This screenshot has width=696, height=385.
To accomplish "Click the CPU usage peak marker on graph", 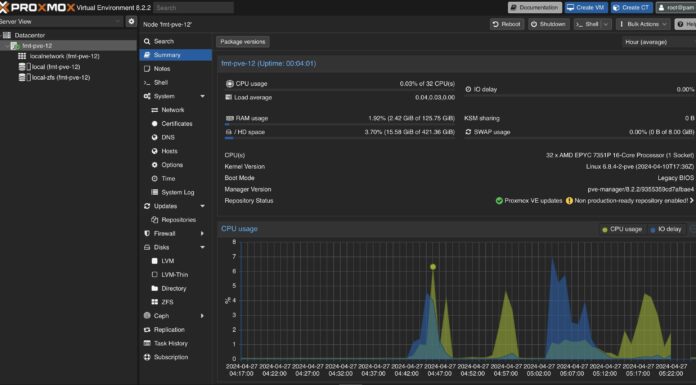I will click(433, 267).
